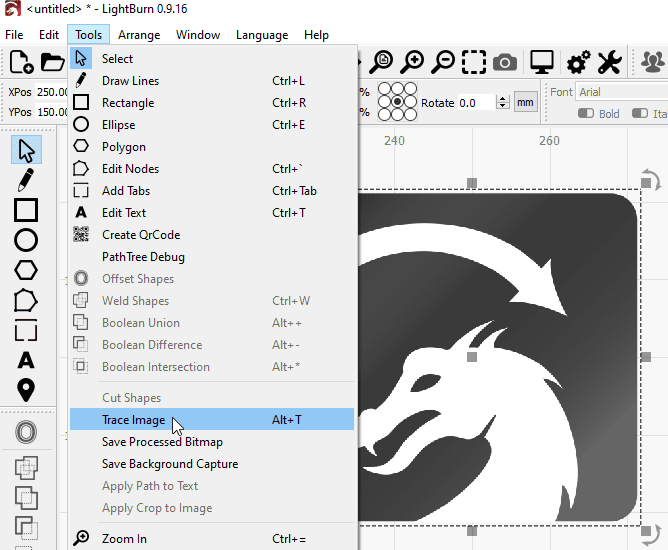Screen dimensions: 668x550
Task: Click the mm units toggle button
Action: pyautogui.click(x=525, y=102)
